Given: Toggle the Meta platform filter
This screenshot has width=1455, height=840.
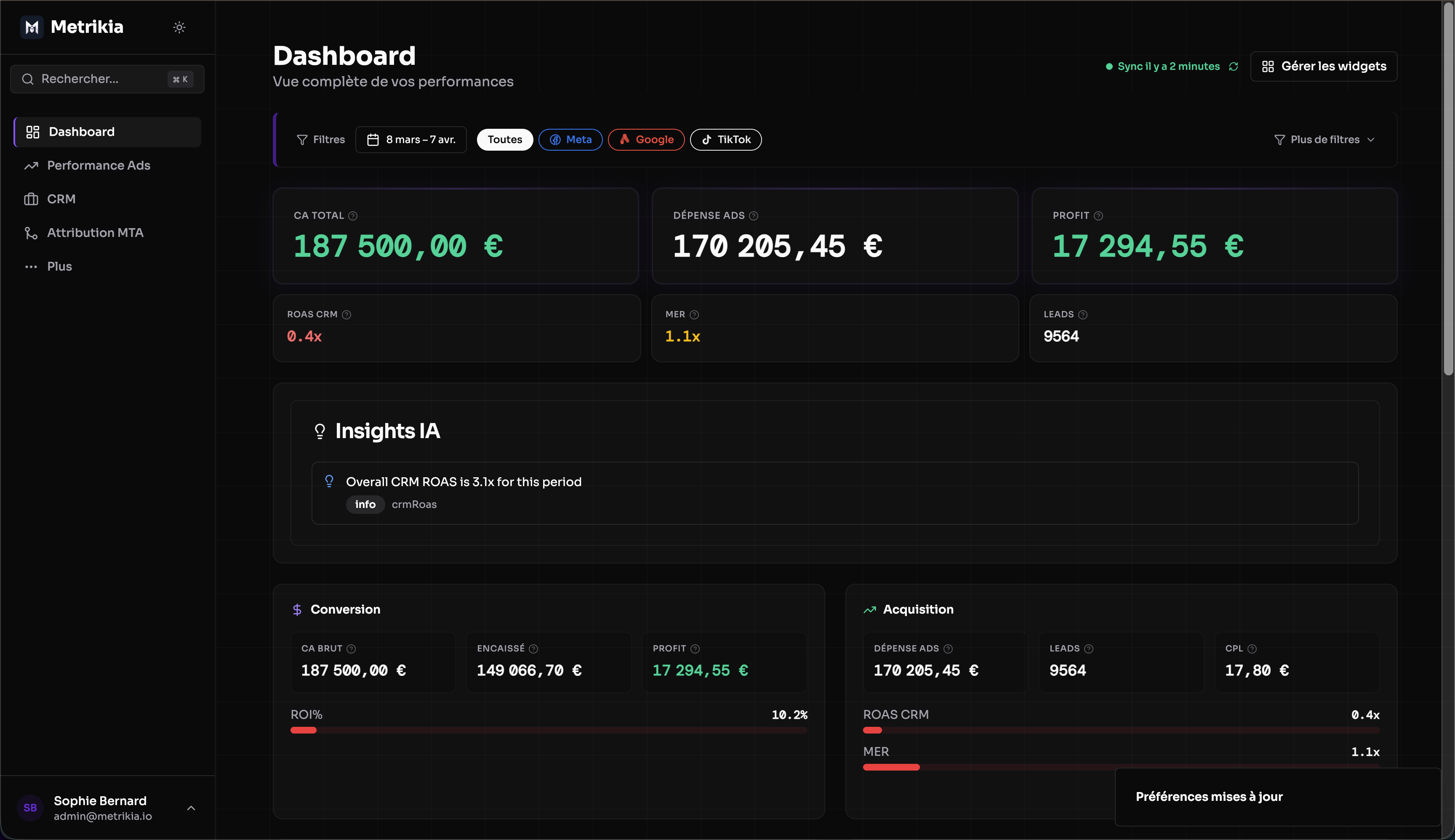Looking at the screenshot, I should [x=570, y=139].
